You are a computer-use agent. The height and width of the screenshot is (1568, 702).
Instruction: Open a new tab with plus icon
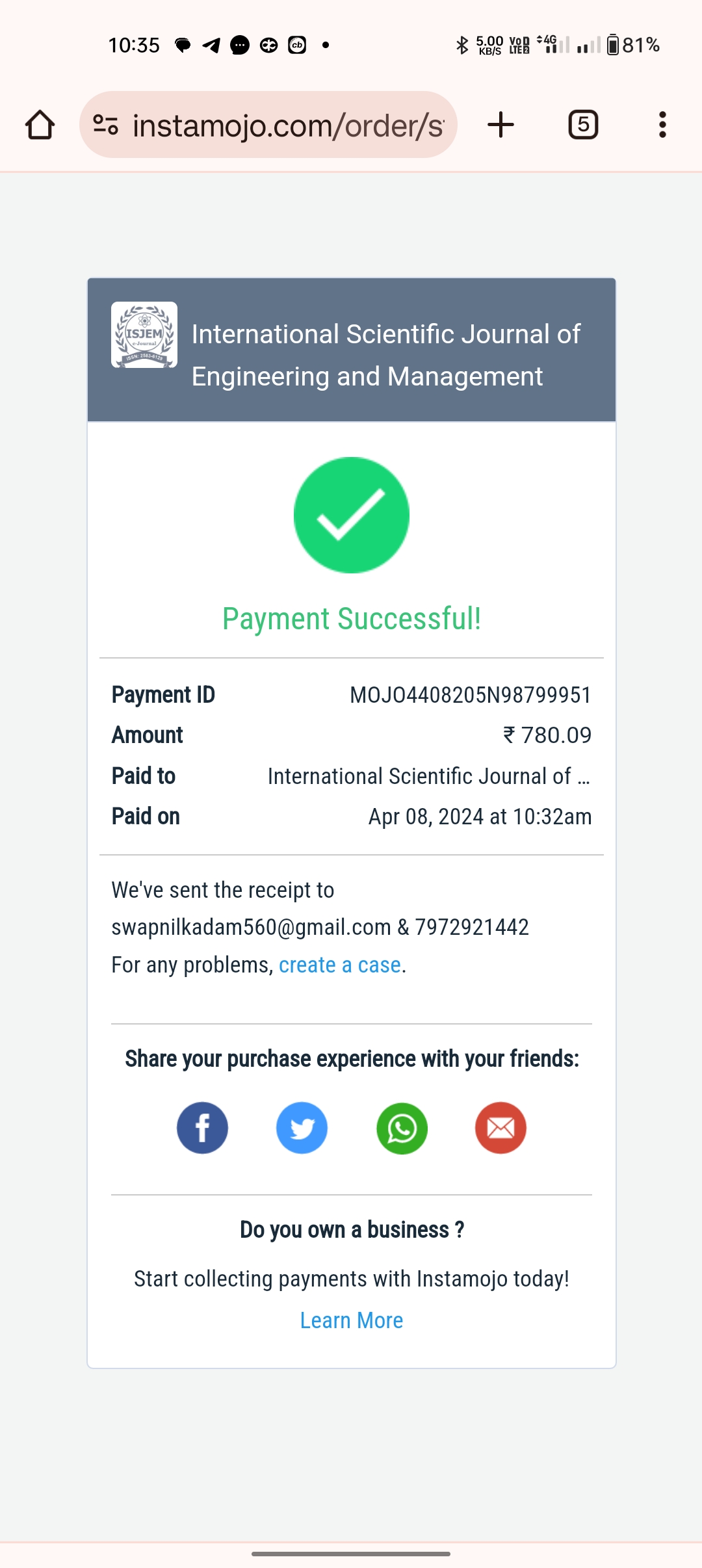pyautogui.click(x=500, y=125)
